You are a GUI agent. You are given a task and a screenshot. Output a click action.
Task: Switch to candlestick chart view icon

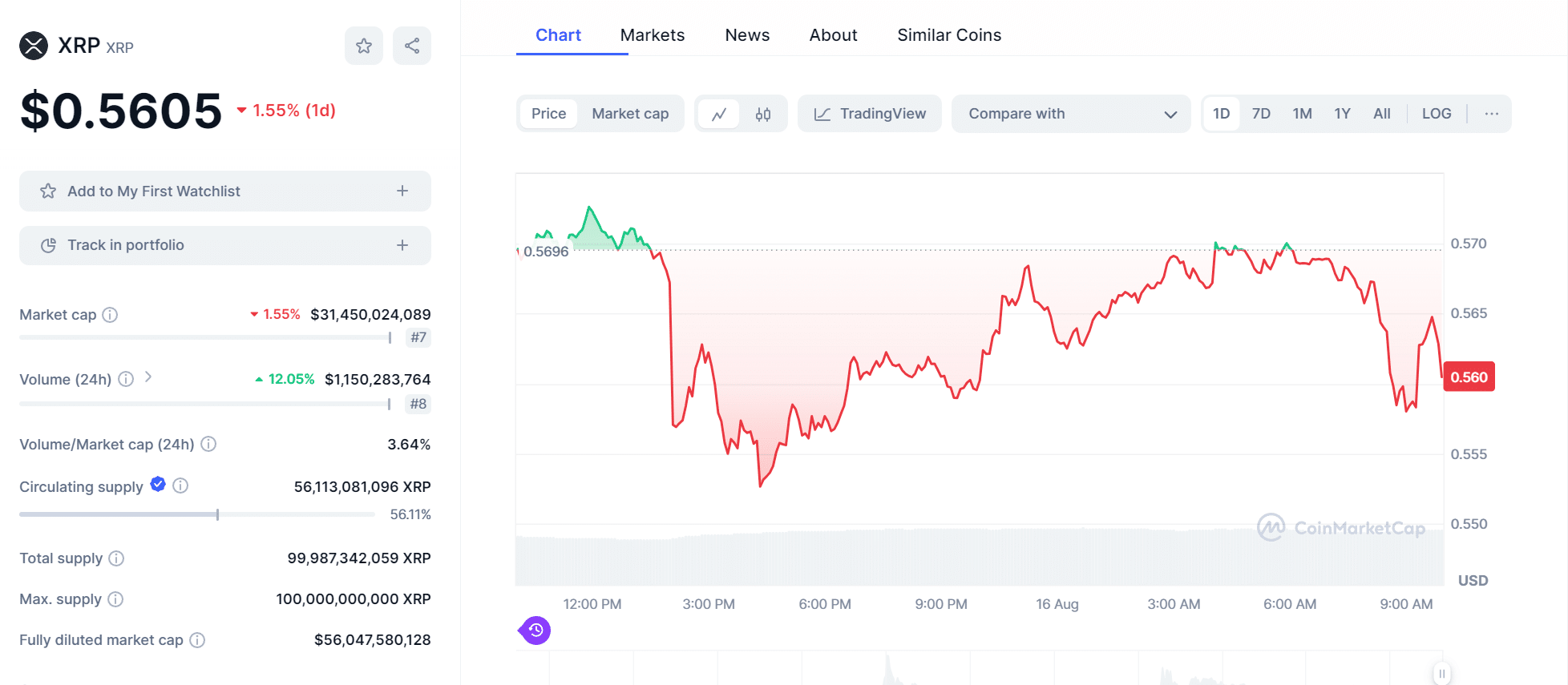763,114
